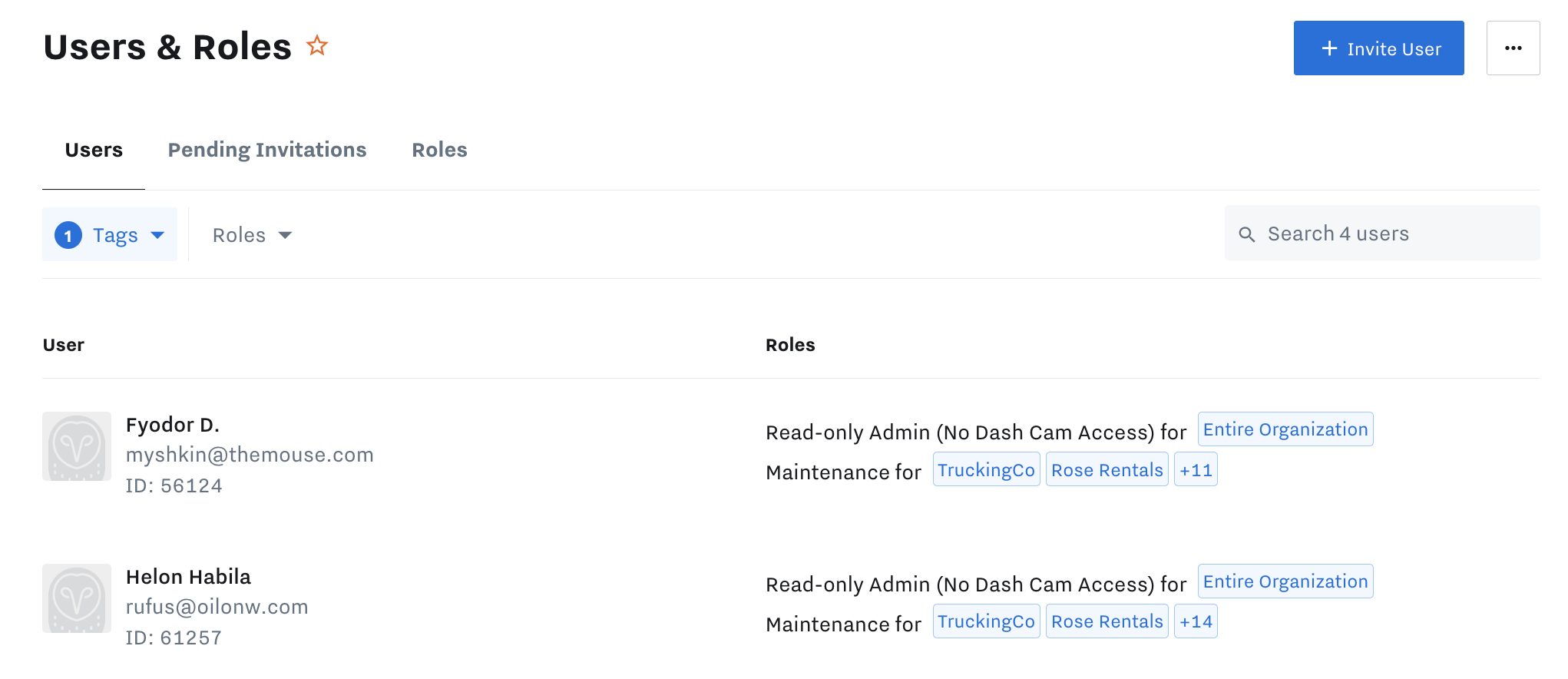Favorite this page with the star icon
Image resolution: width=1568 pixels, height=679 pixels.
pyautogui.click(x=317, y=46)
